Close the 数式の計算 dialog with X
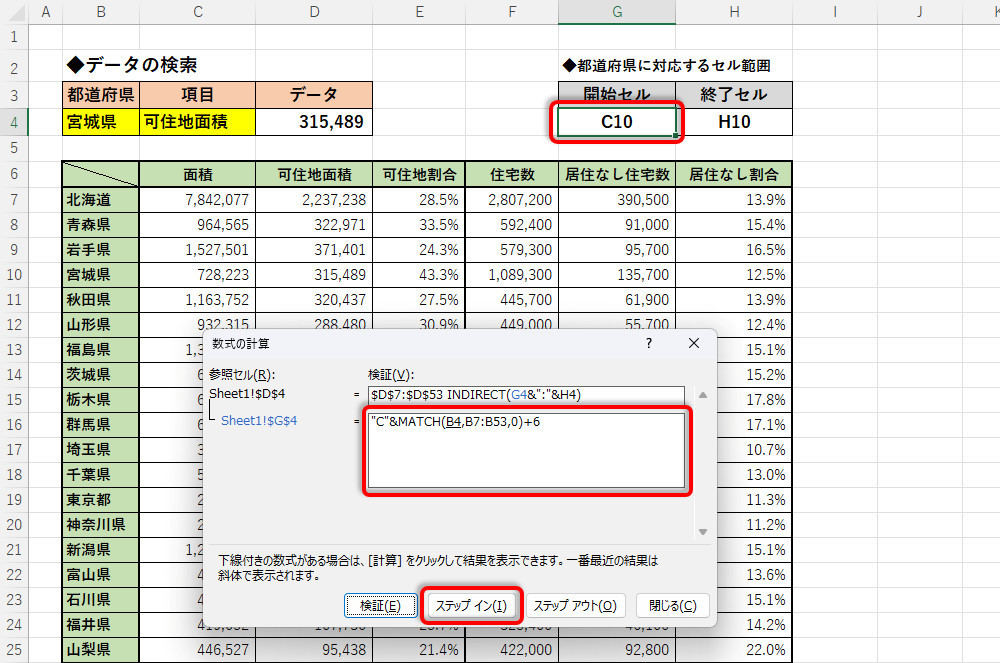This screenshot has height=663, width=1000. [694, 343]
